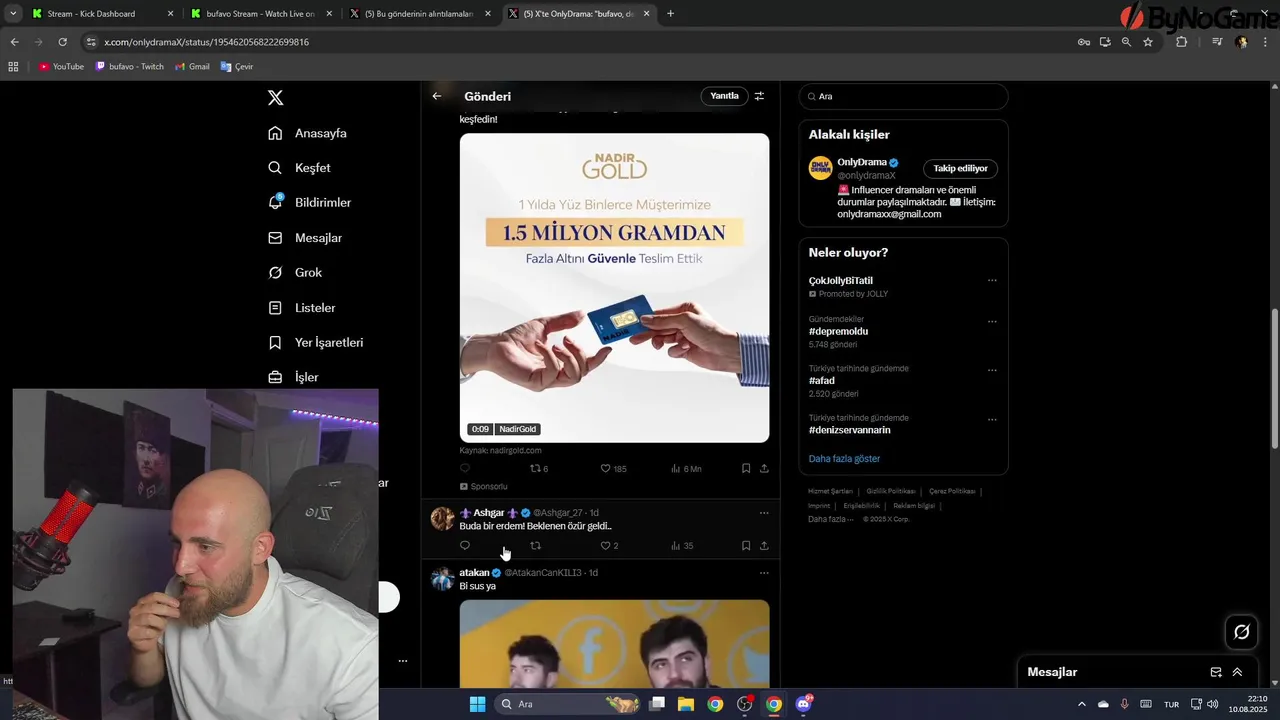
Task: Open Yer İşaretleri bookmarks
Action: 316,343
